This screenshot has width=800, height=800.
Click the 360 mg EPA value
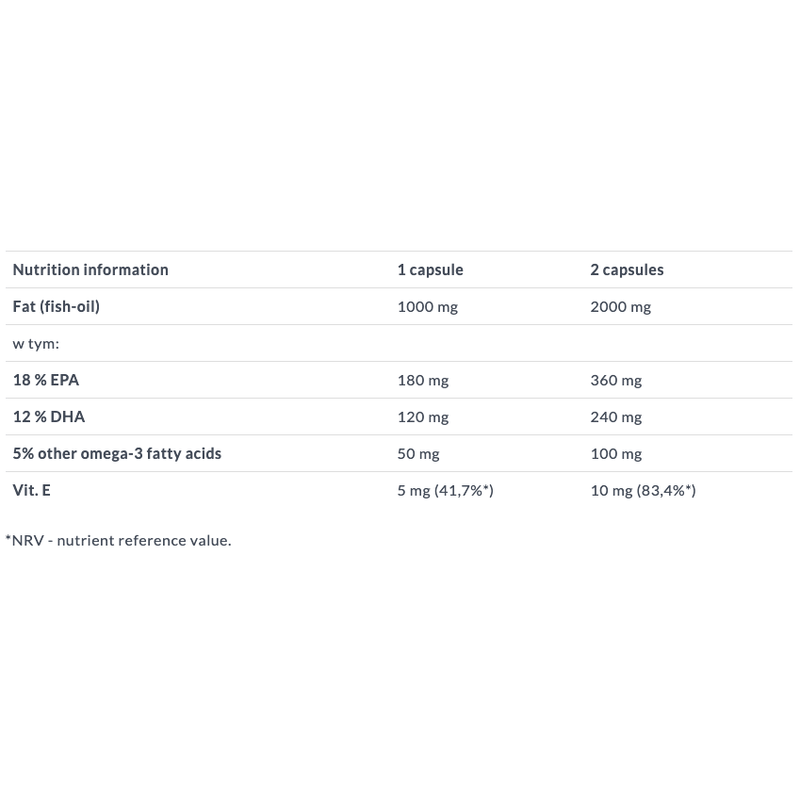click(x=616, y=380)
